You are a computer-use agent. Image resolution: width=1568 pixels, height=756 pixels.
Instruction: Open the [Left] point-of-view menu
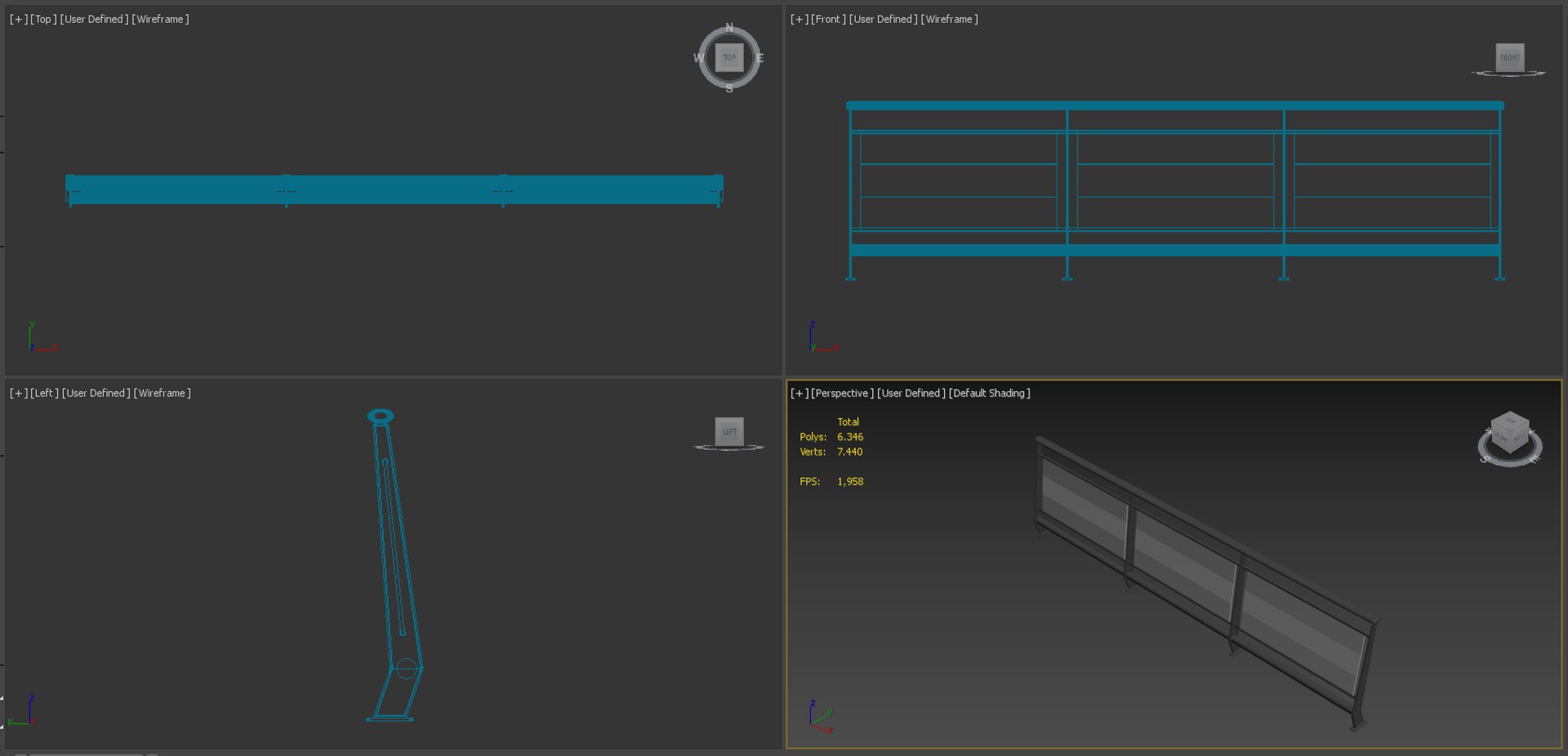44,393
